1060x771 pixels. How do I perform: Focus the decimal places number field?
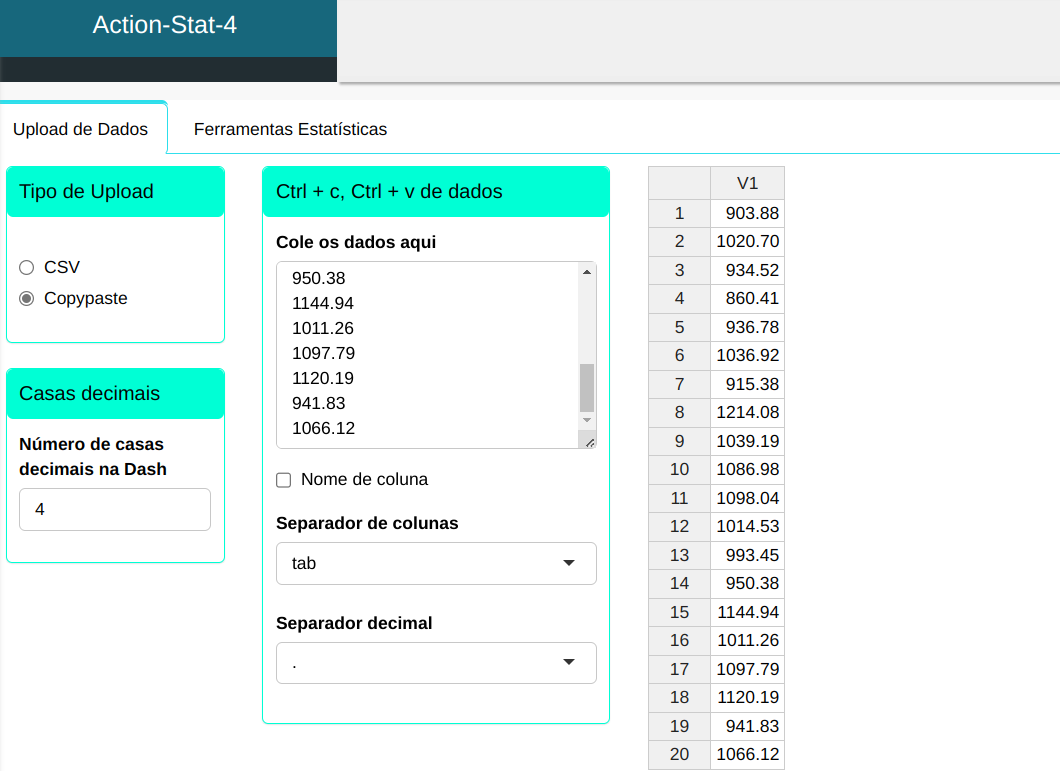coord(115,509)
